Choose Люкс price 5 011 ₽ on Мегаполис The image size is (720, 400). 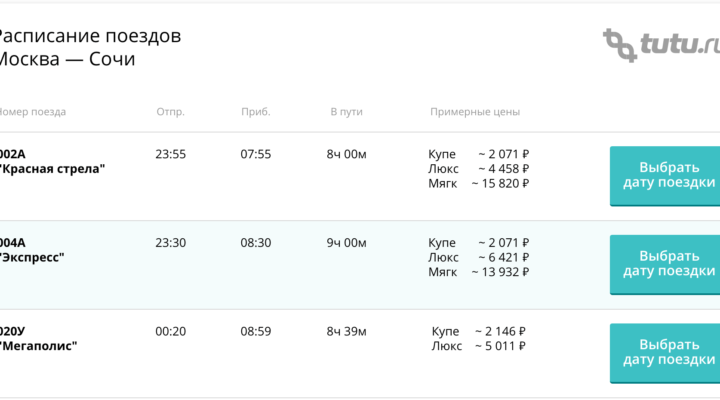point(501,346)
